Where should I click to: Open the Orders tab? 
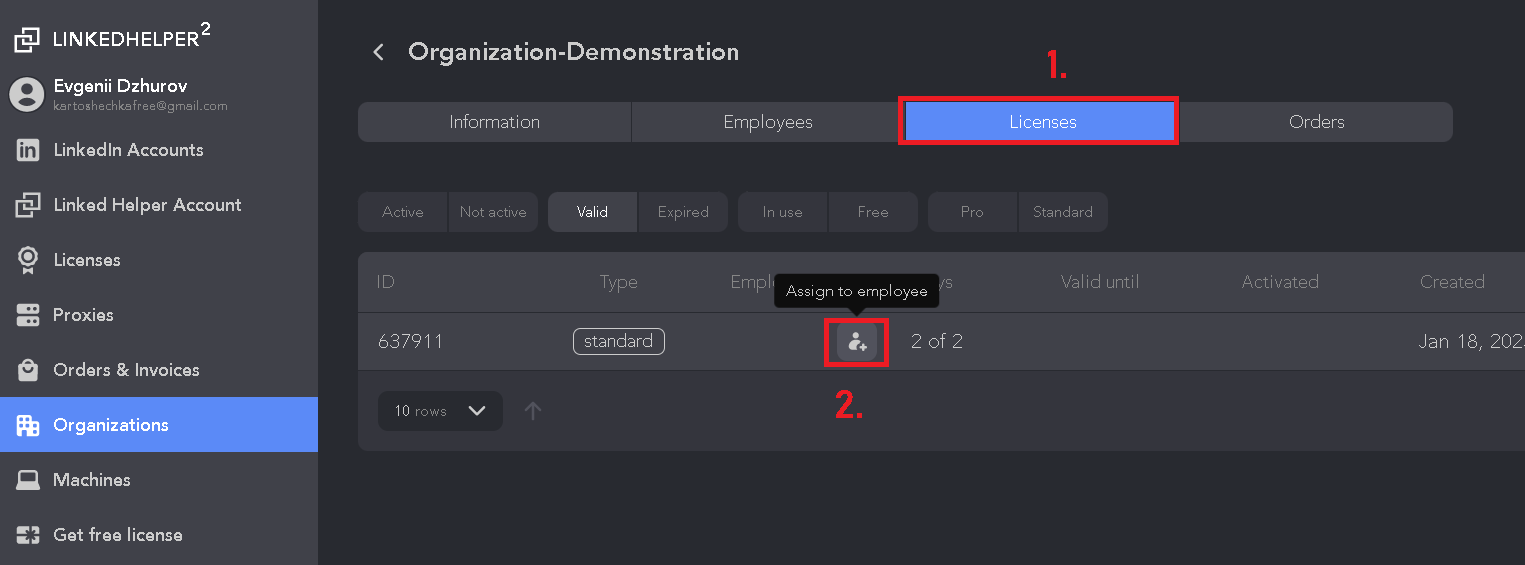[x=1316, y=122]
